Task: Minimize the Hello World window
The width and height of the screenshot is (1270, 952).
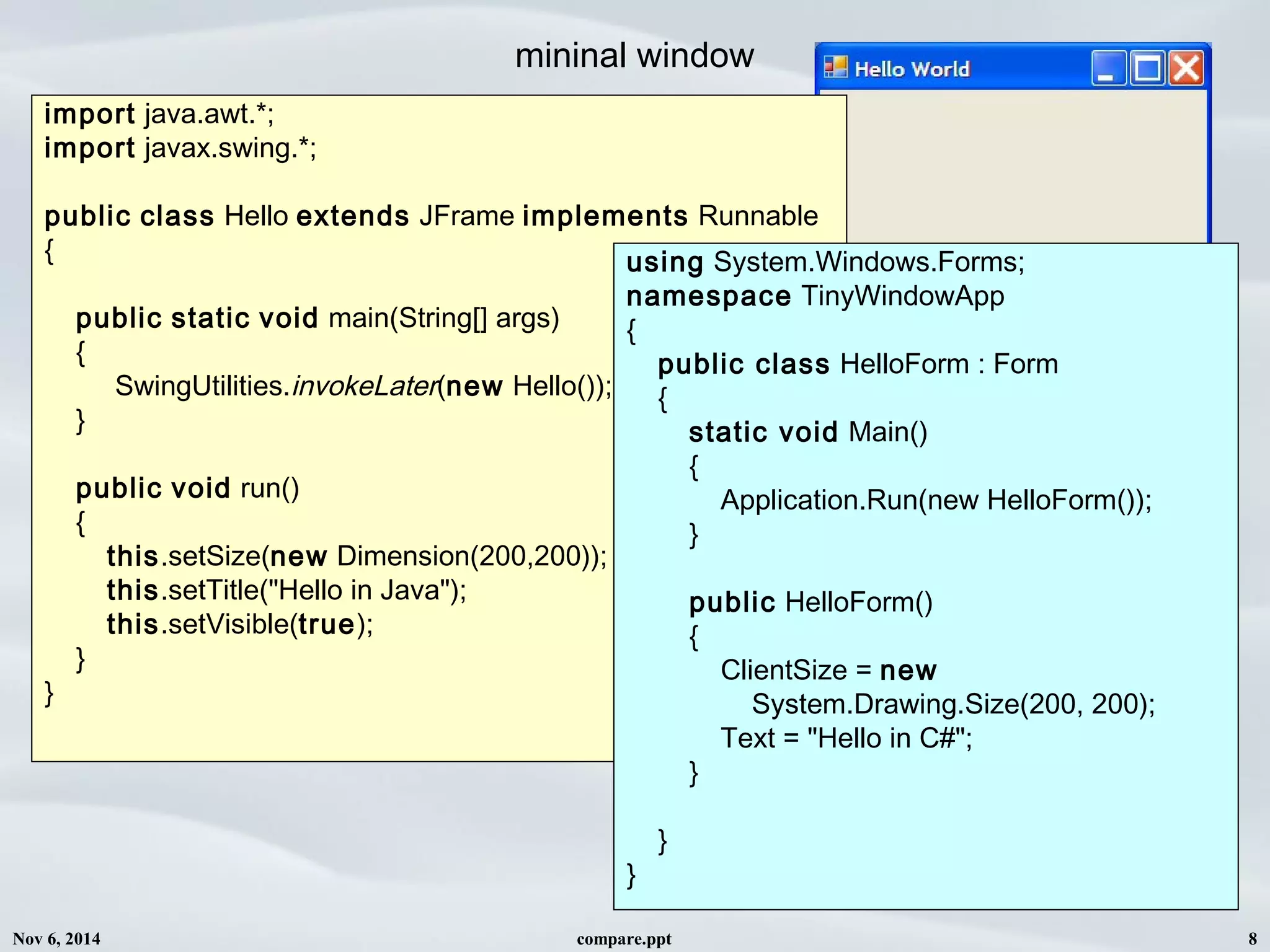Action: 1108,68
